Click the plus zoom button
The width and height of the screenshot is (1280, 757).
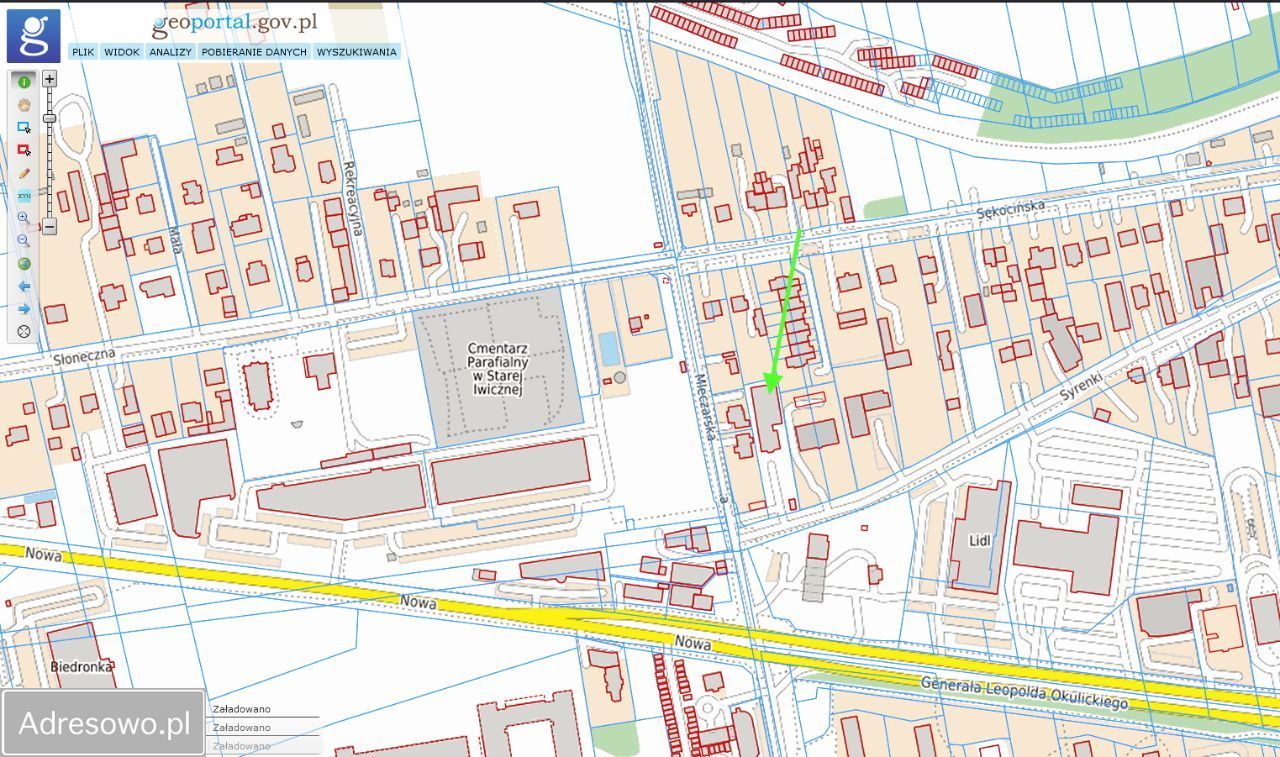point(49,78)
